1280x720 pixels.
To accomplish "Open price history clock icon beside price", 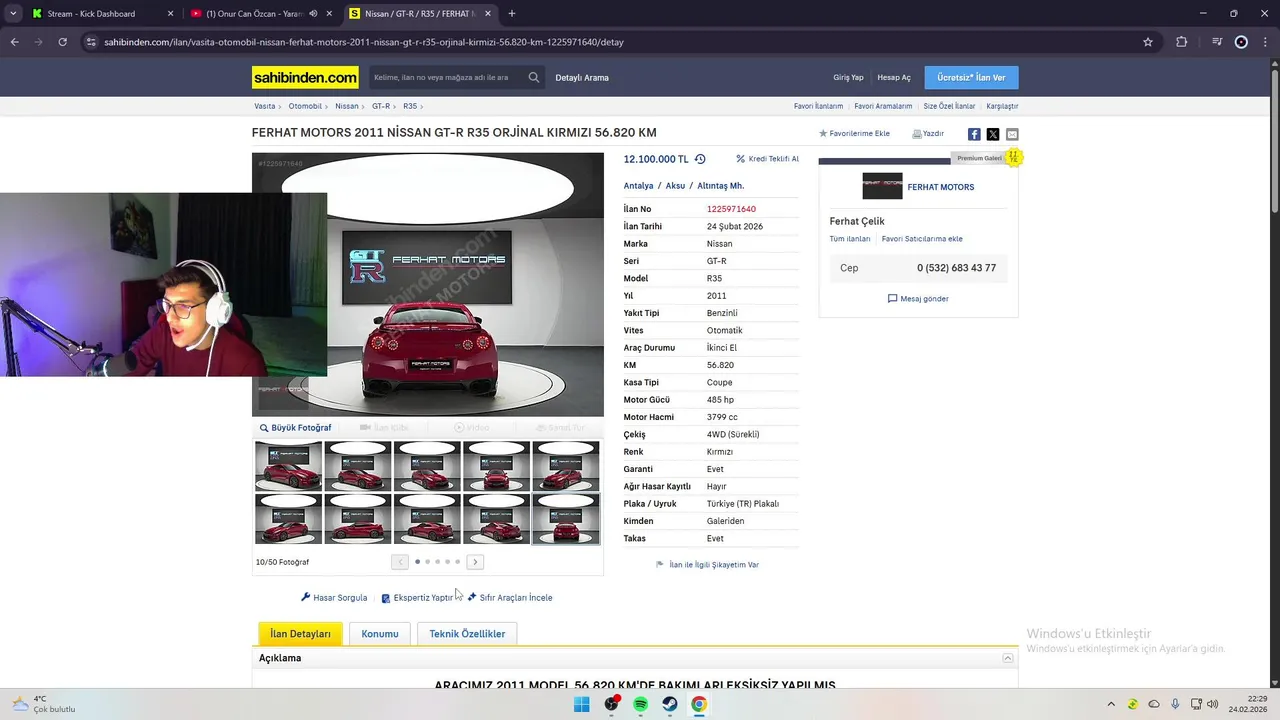I will click(x=700, y=159).
